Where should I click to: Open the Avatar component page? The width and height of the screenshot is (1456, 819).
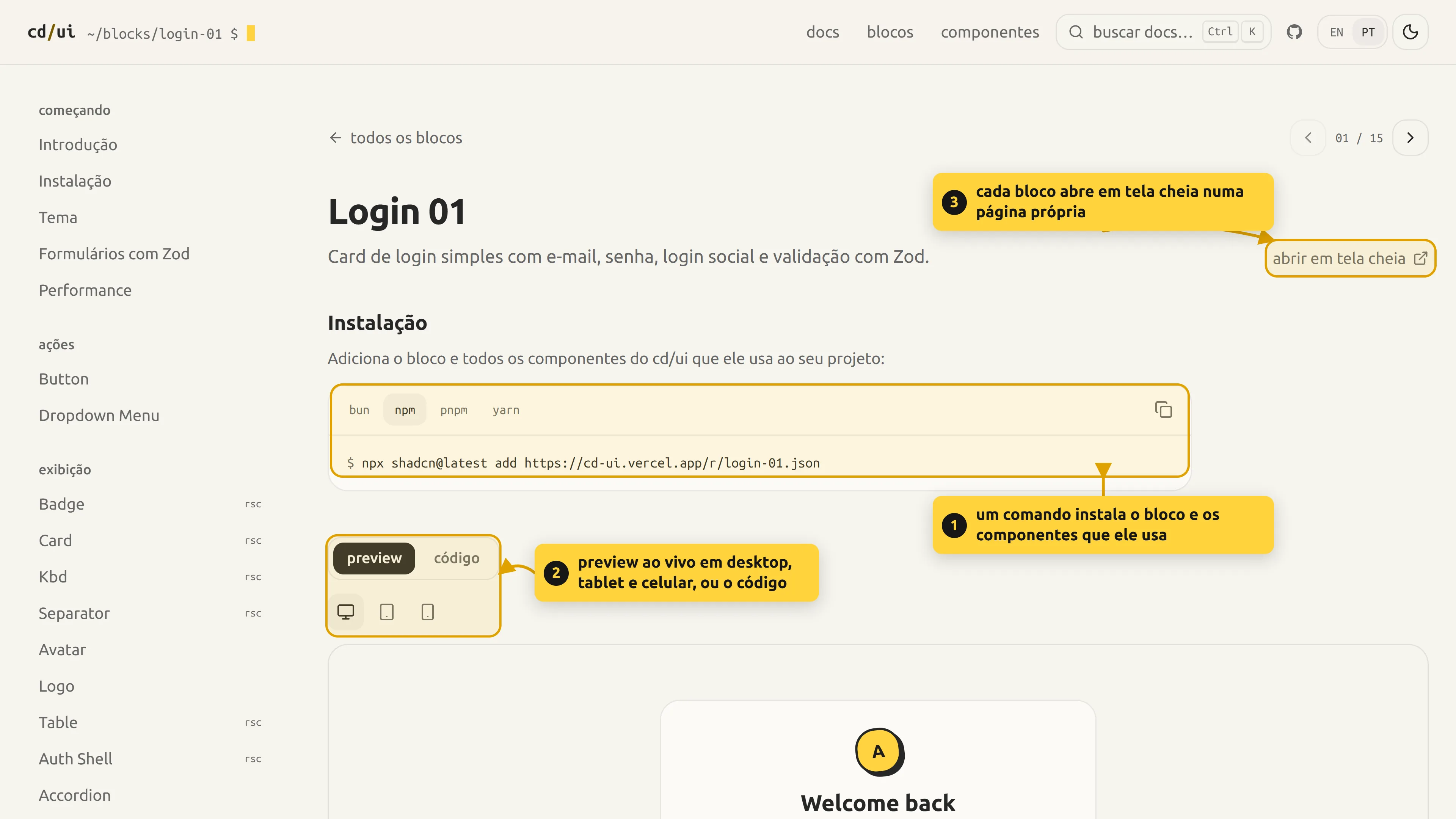coord(62,650)
